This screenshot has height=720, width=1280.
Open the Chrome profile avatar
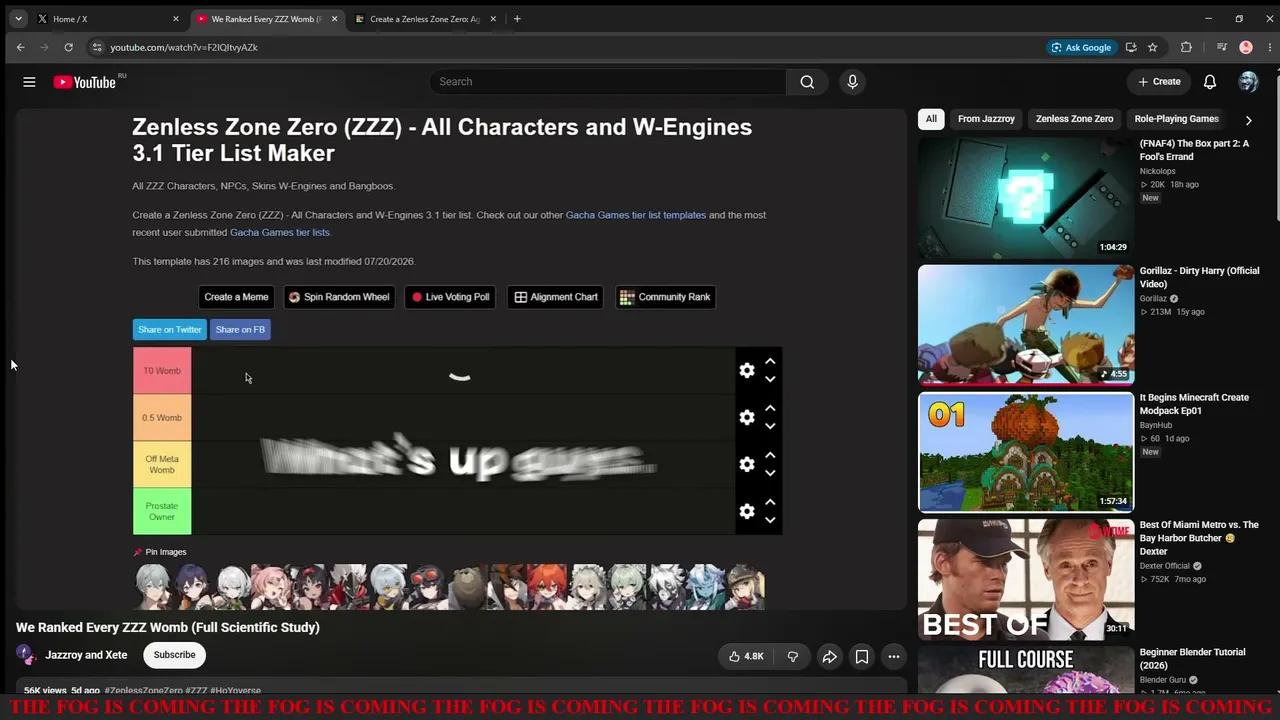(x=1246, y=47)
